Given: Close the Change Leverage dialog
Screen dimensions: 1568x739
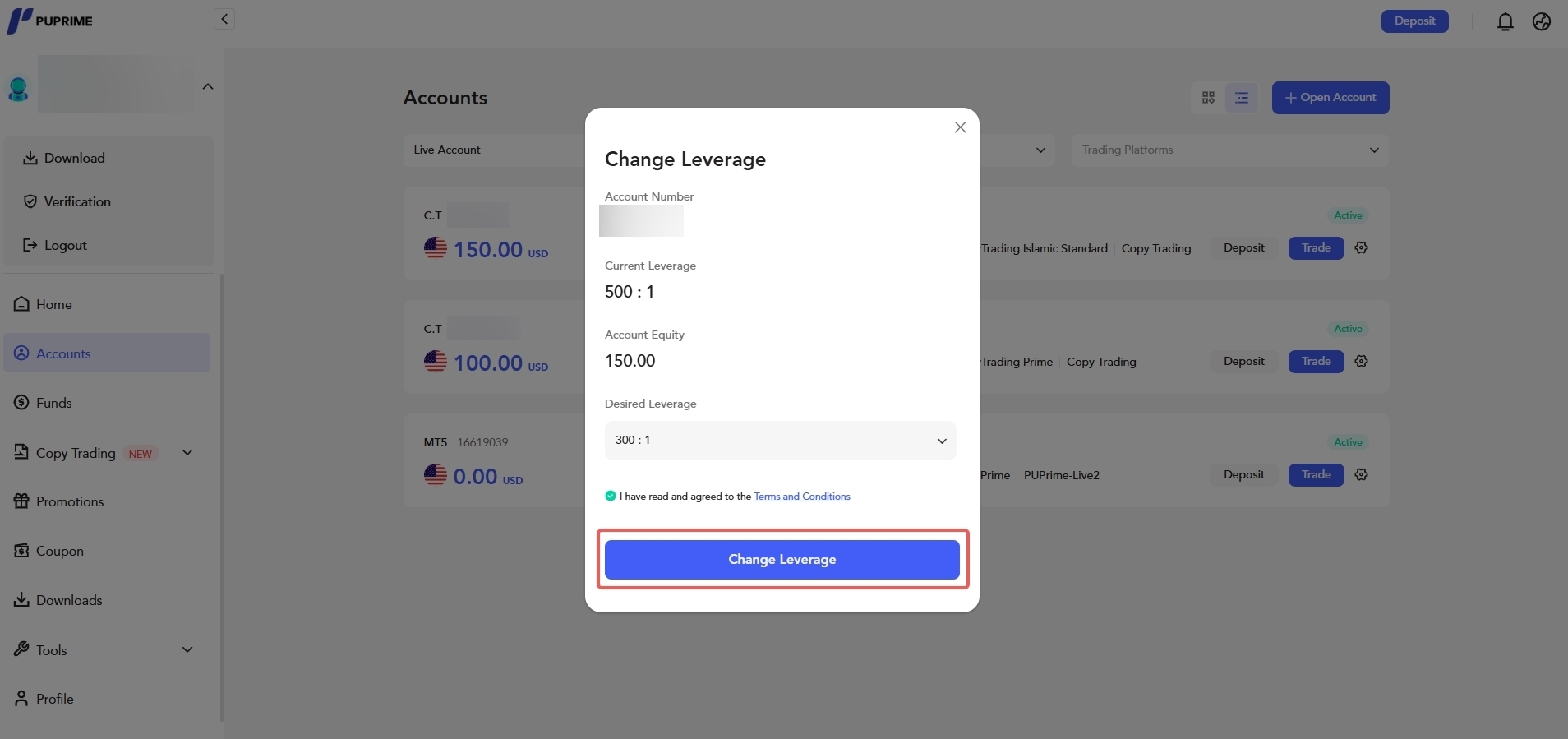Looking at the screenshot, I should (960, 127).
